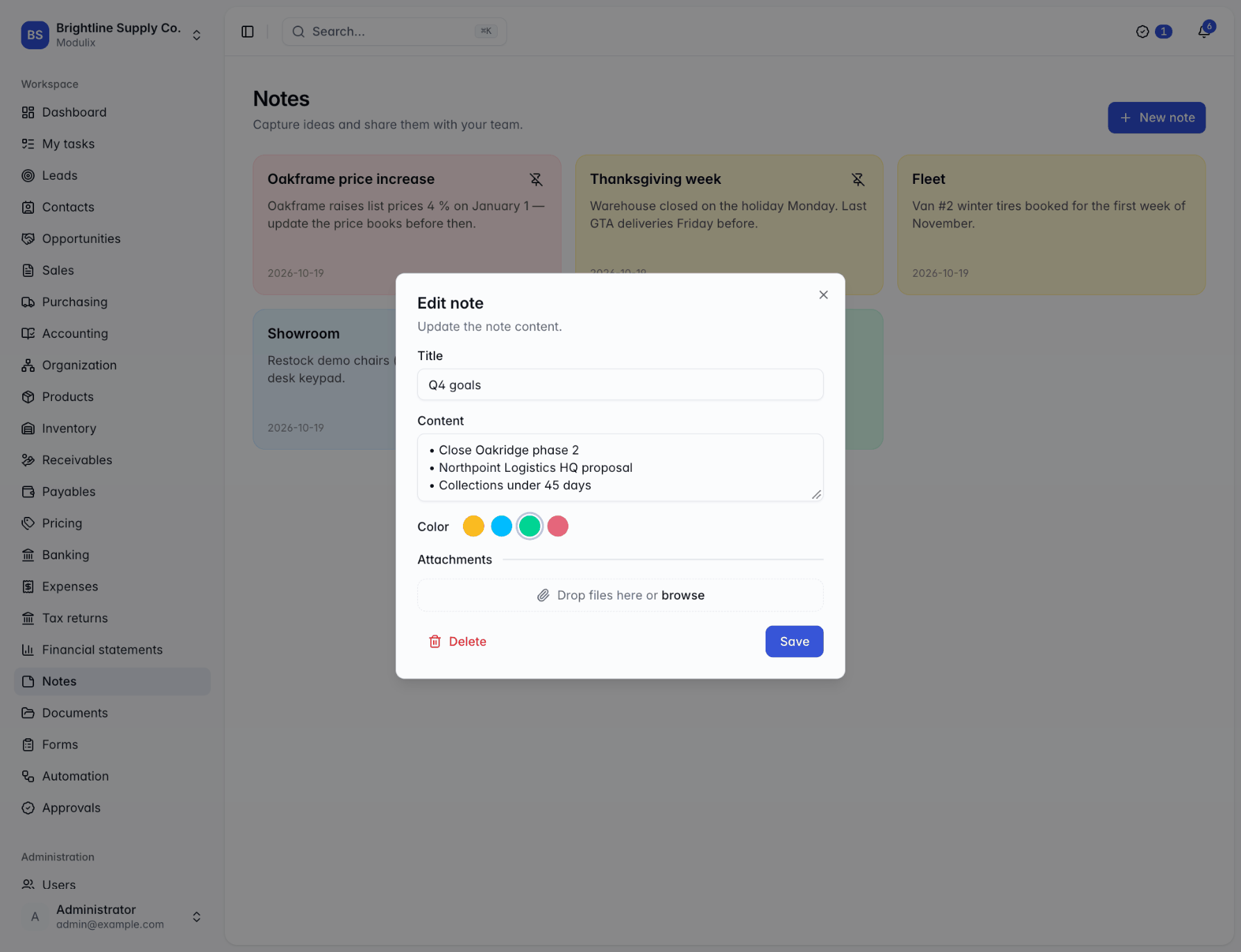Click the Dashboard icon in sidebar
Viewport: 1241px width, 952px height.
coord(28,112)
